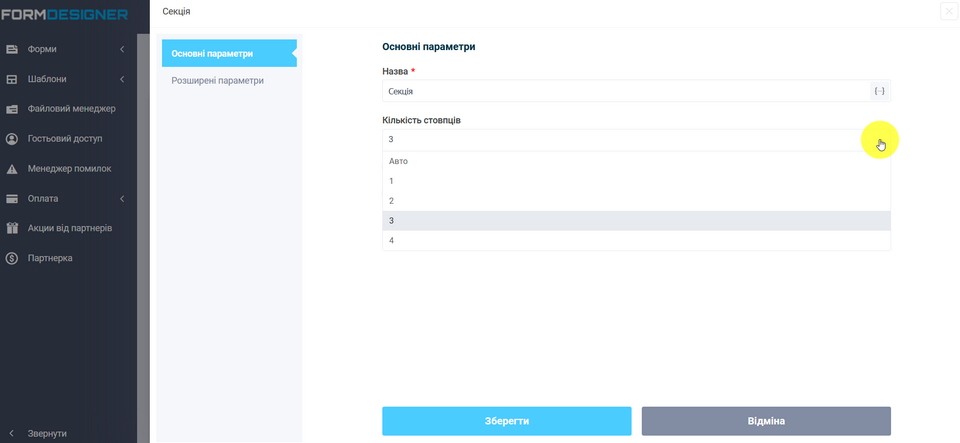Click the partner offers gift icon
Viewport: 960px width, 443px height.
pos(13,228)
